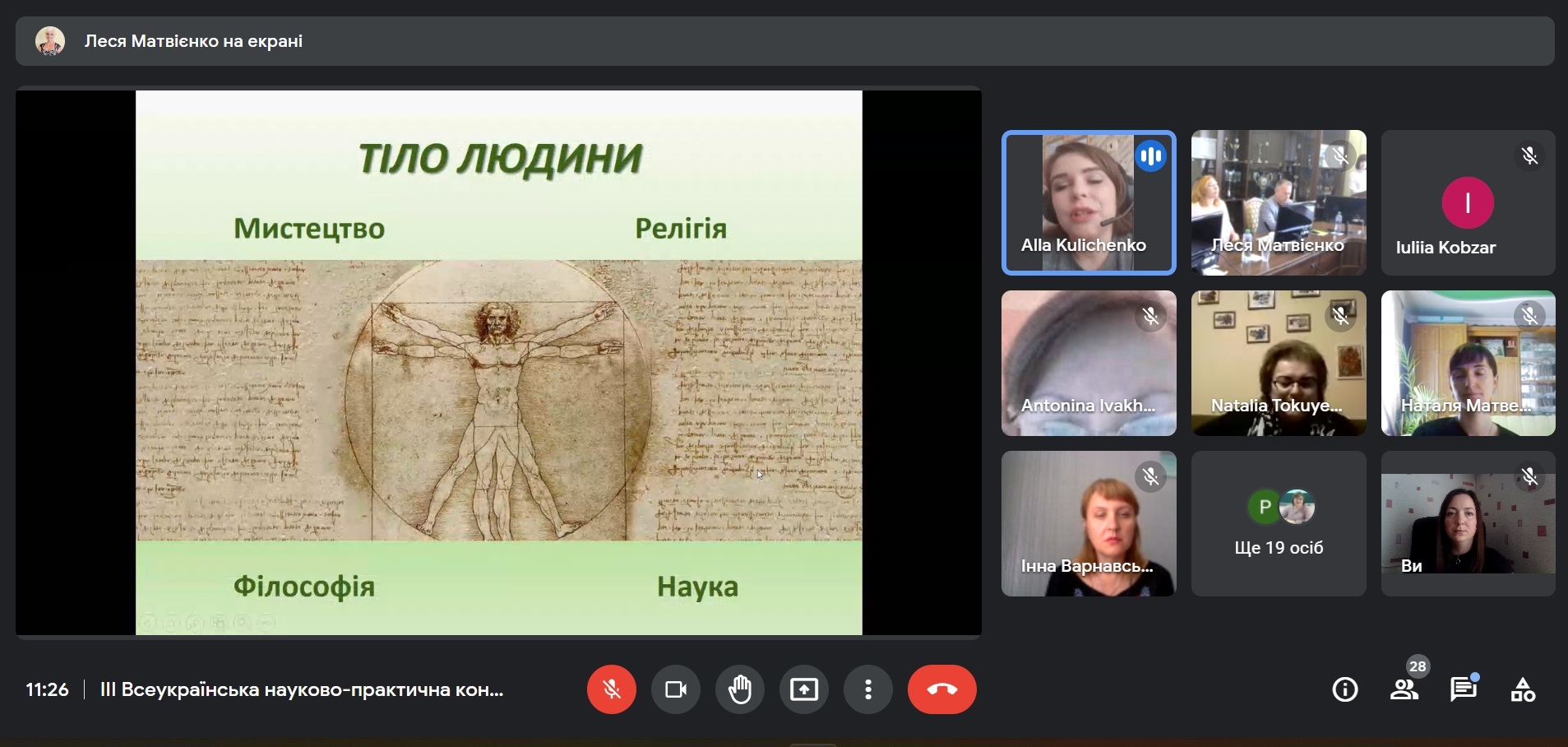This screenshot has height=747, width=1568.
Task: Turn off the camera using the video button
Action: tap(675, 689)
